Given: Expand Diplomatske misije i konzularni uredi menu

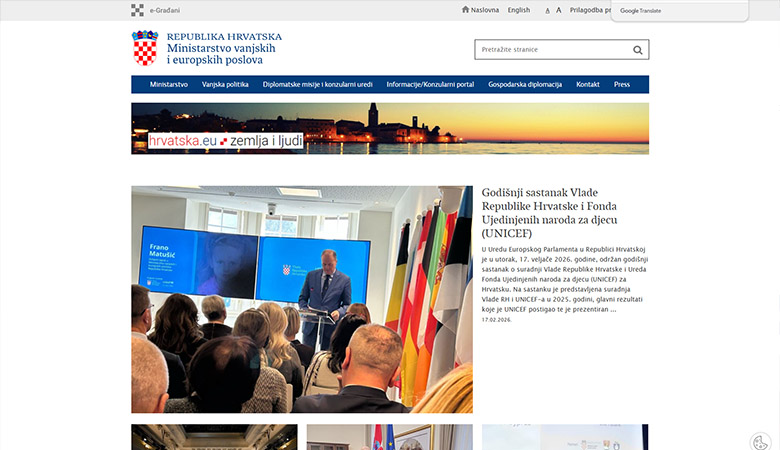Looking at the screenshot, I should click(x=317, y=85).
